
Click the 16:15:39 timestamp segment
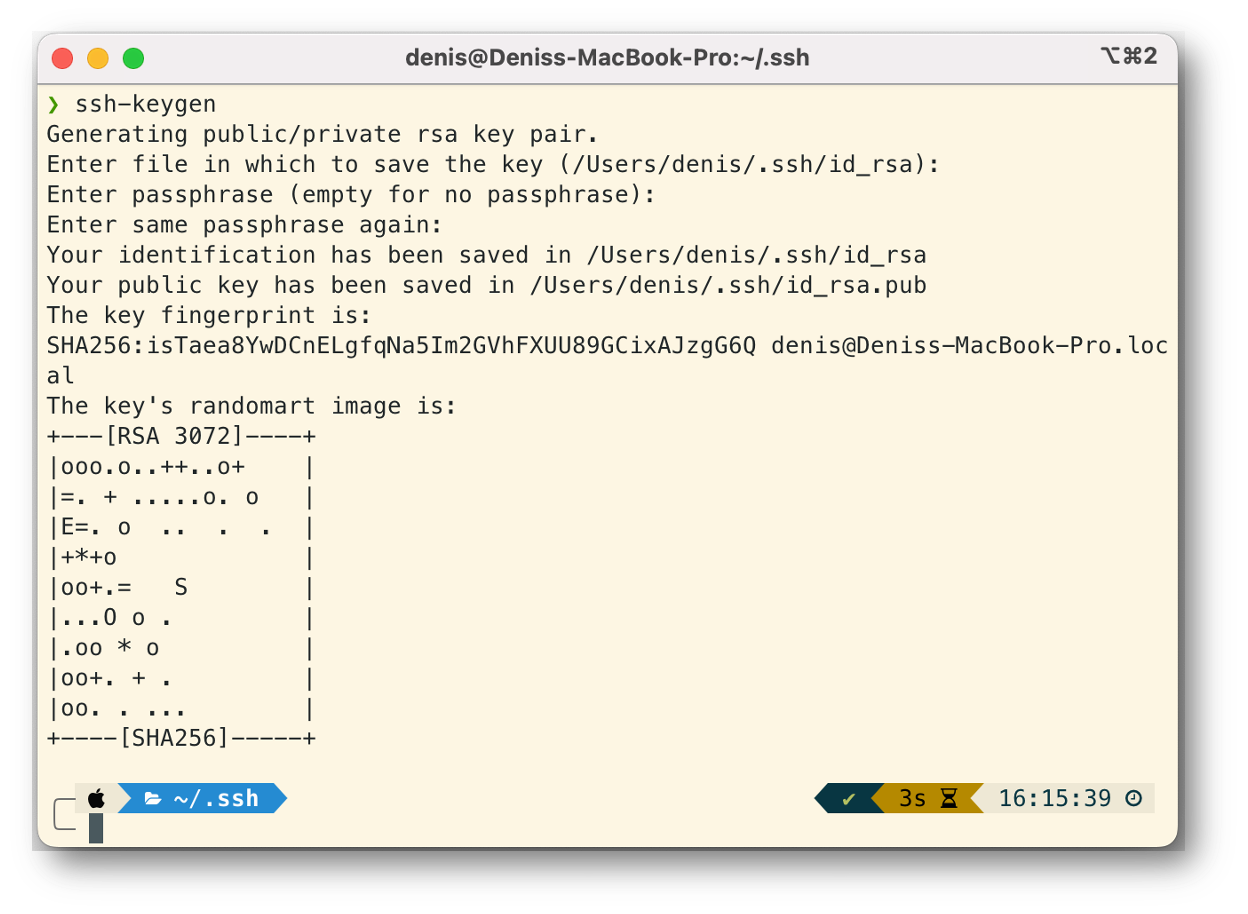coord(1055,798)
